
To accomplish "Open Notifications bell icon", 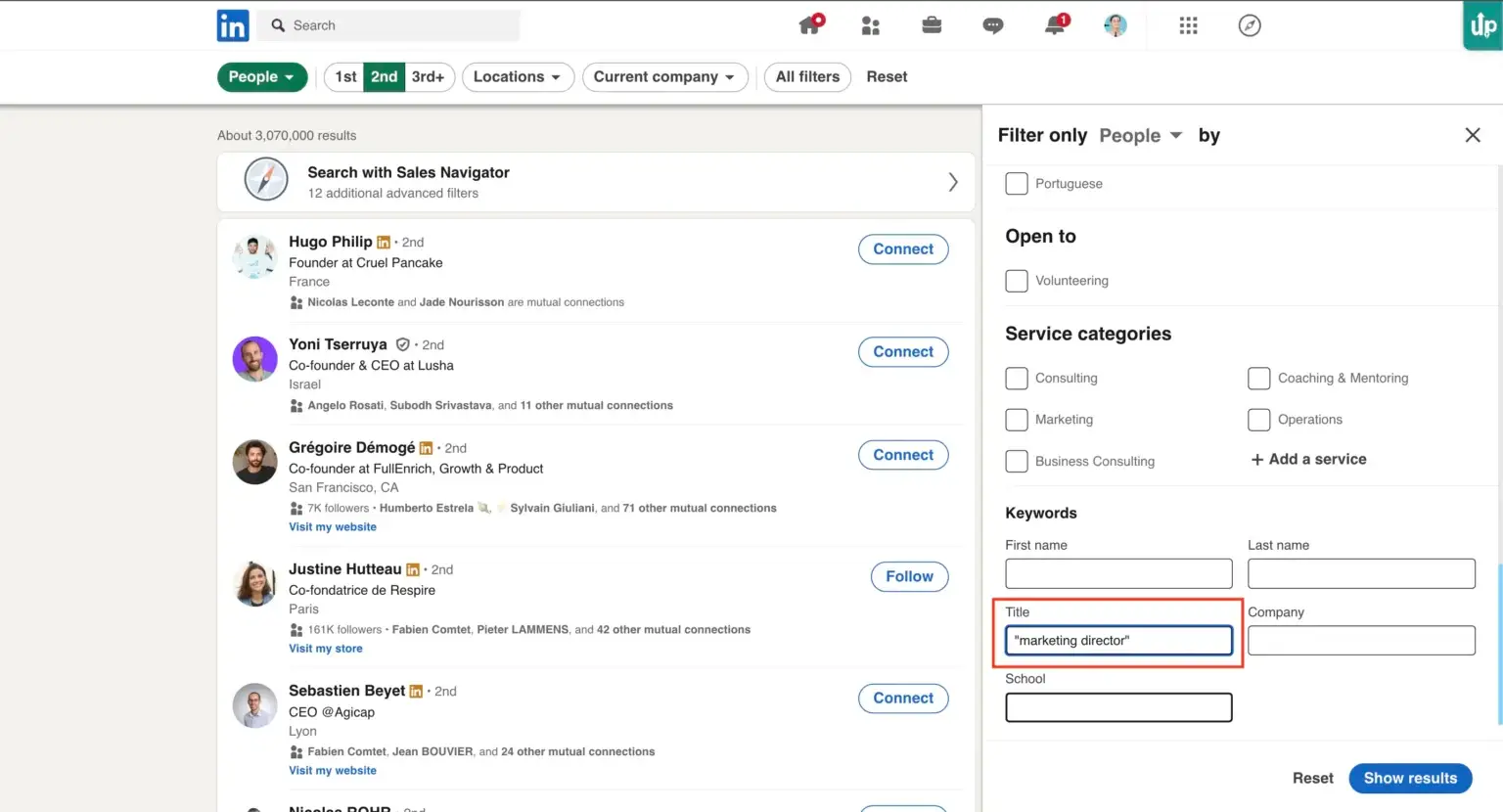I will [x=1055, y=25].
